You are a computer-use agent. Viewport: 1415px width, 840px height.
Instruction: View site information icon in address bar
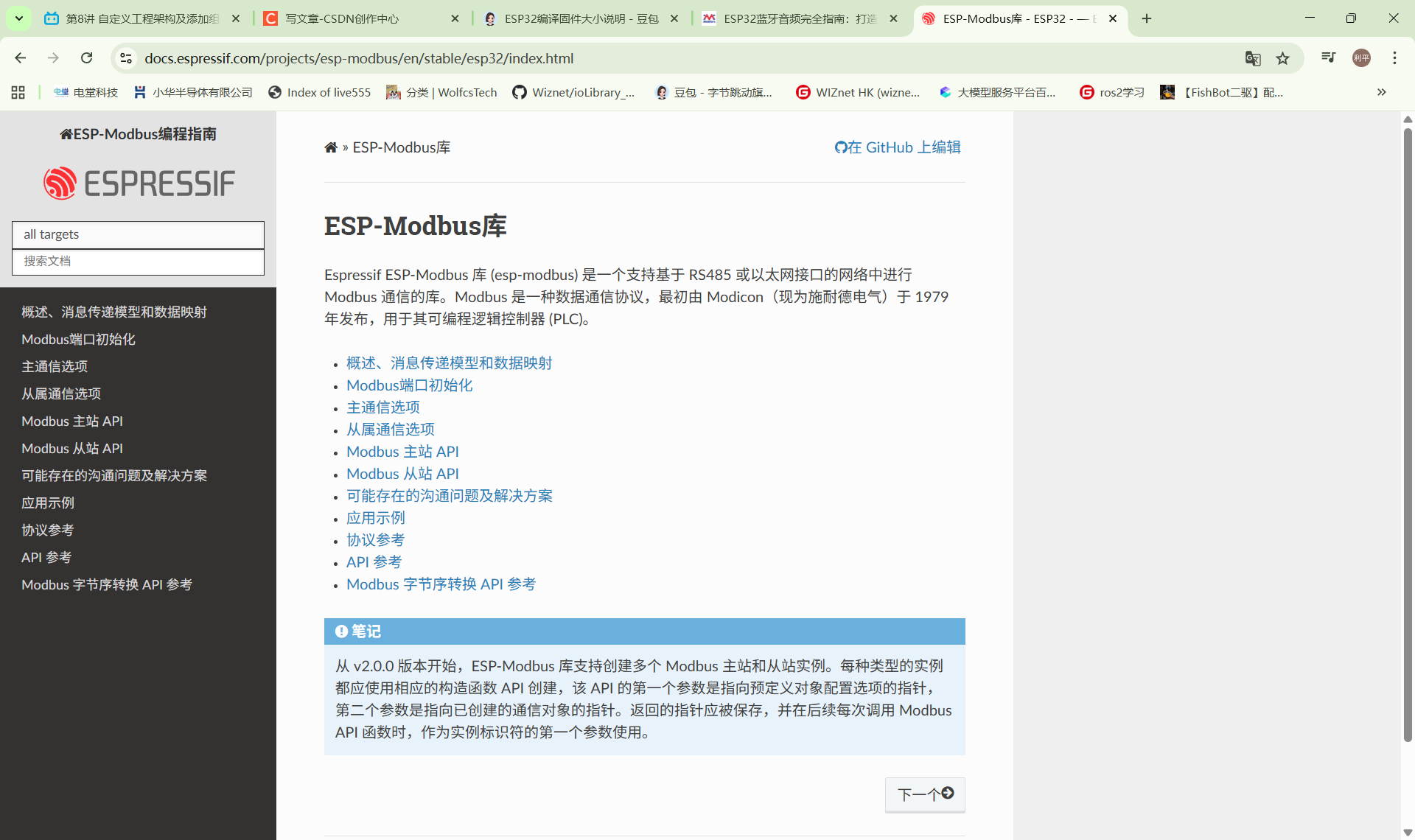[126, 58]
